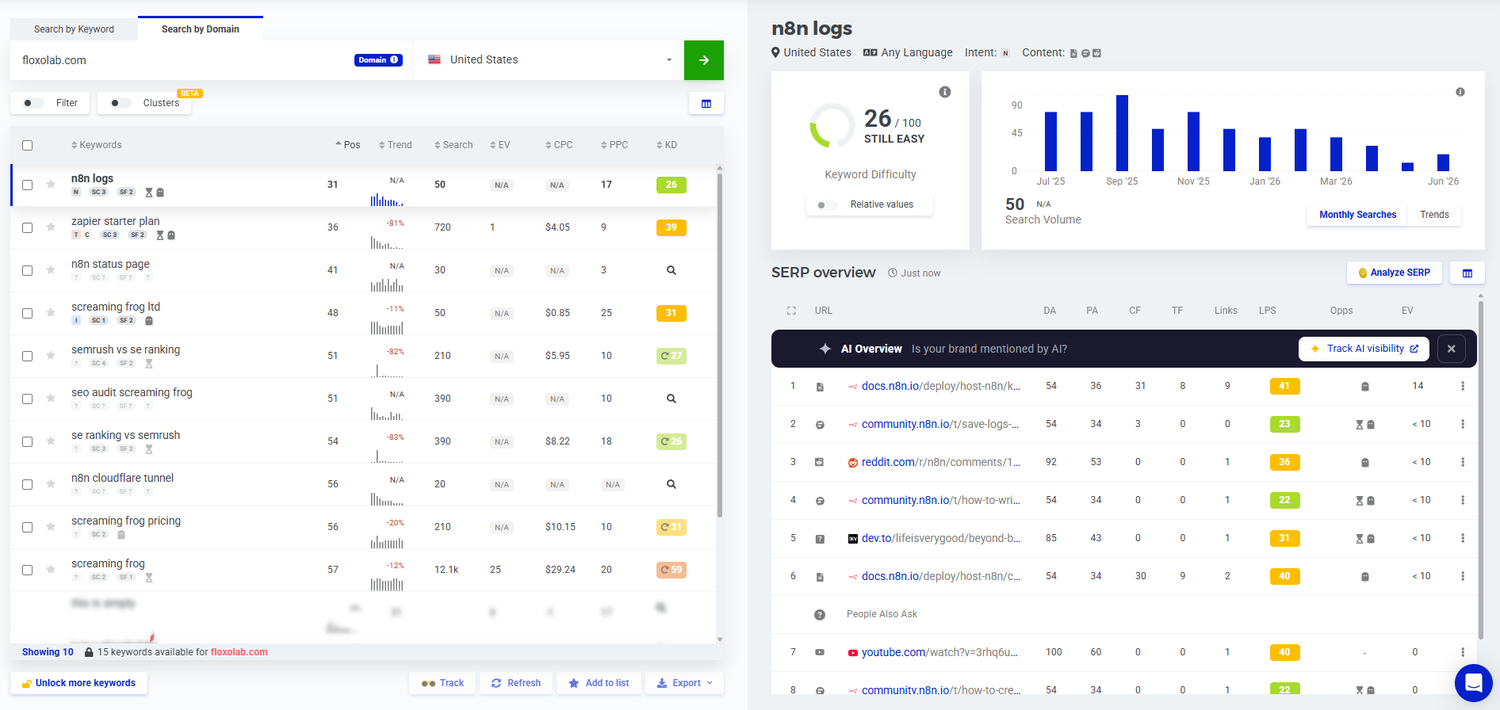1500x710 pixels.
Task: Open the United States country dropdown
Action: pyautogui.click(x=548, y=60)
